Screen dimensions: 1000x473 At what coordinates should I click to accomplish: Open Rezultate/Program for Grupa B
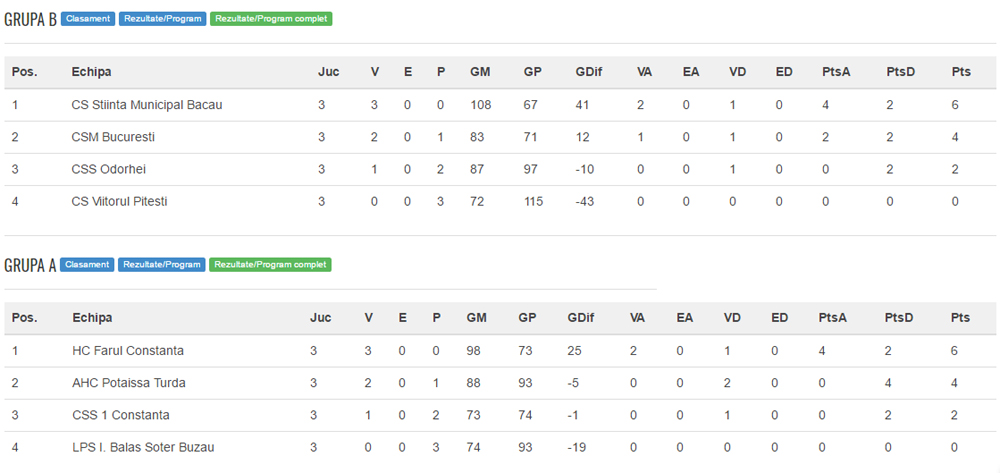(x=162, y=19)
